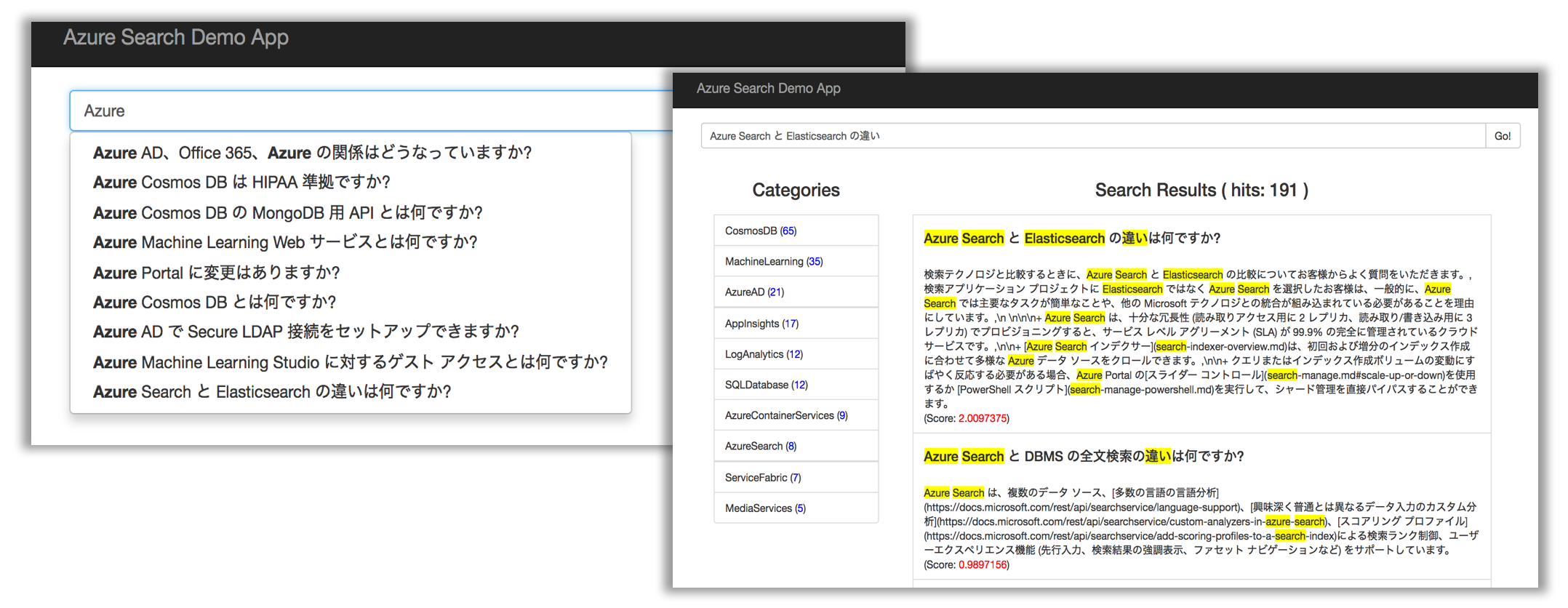The width and height of the screenshot is (1568, 608).
Task: Filter by MediaServices (5) category
Action: coord(796,508)
